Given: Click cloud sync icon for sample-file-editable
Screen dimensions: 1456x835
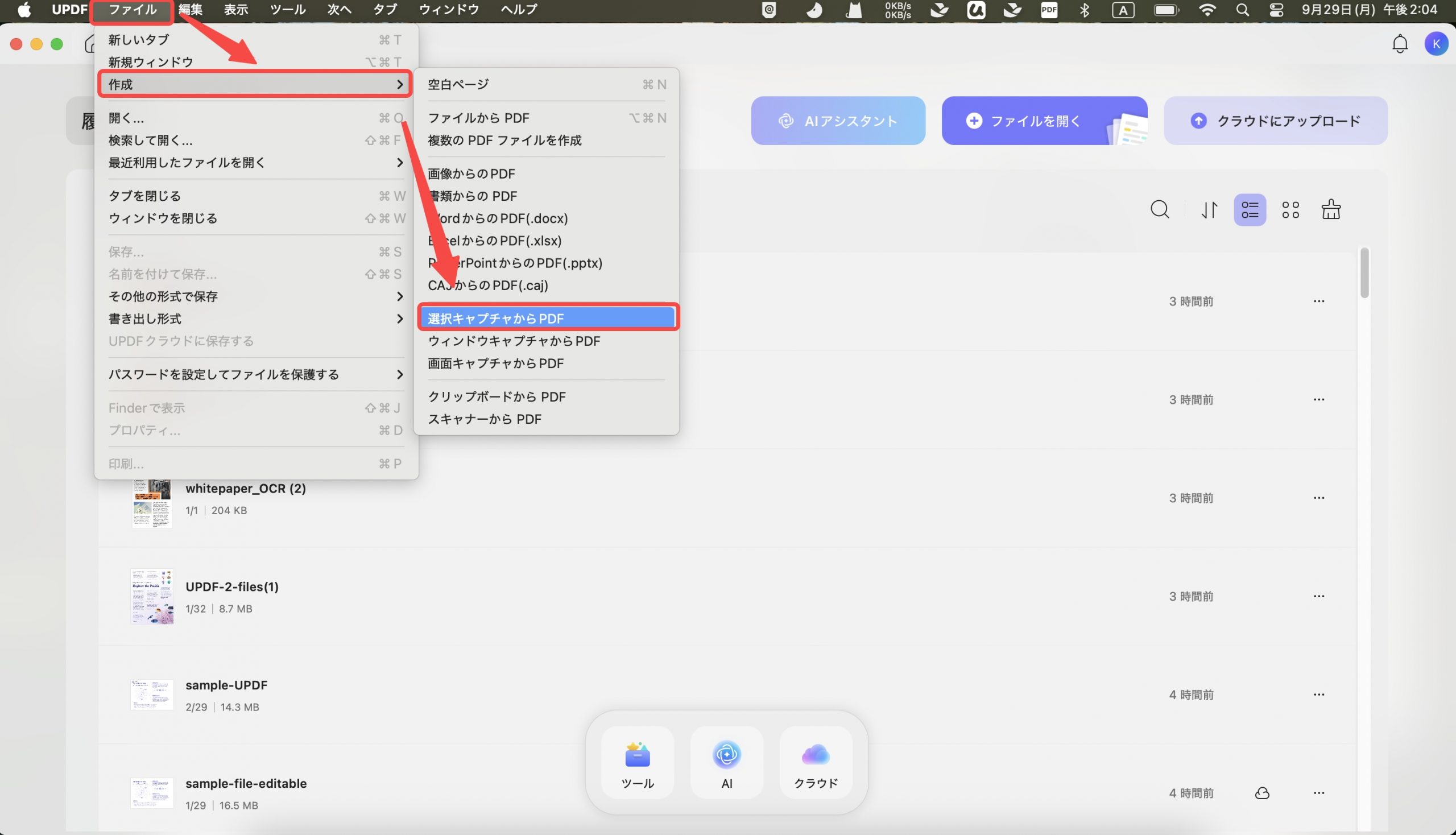Looking at the screenshot, I should [x=1261, y=793].
